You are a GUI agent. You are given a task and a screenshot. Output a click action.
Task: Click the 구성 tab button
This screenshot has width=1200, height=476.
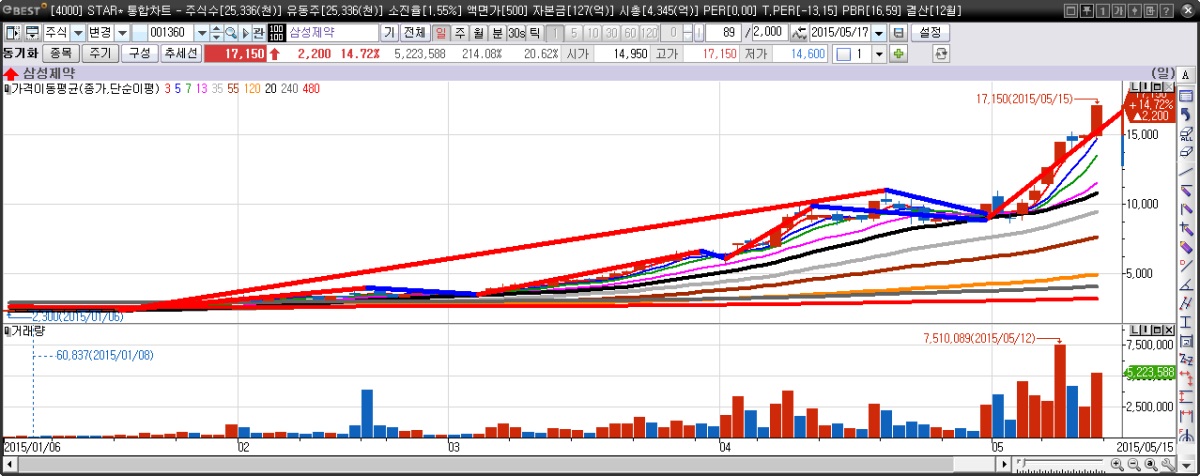tap(139, 54)
